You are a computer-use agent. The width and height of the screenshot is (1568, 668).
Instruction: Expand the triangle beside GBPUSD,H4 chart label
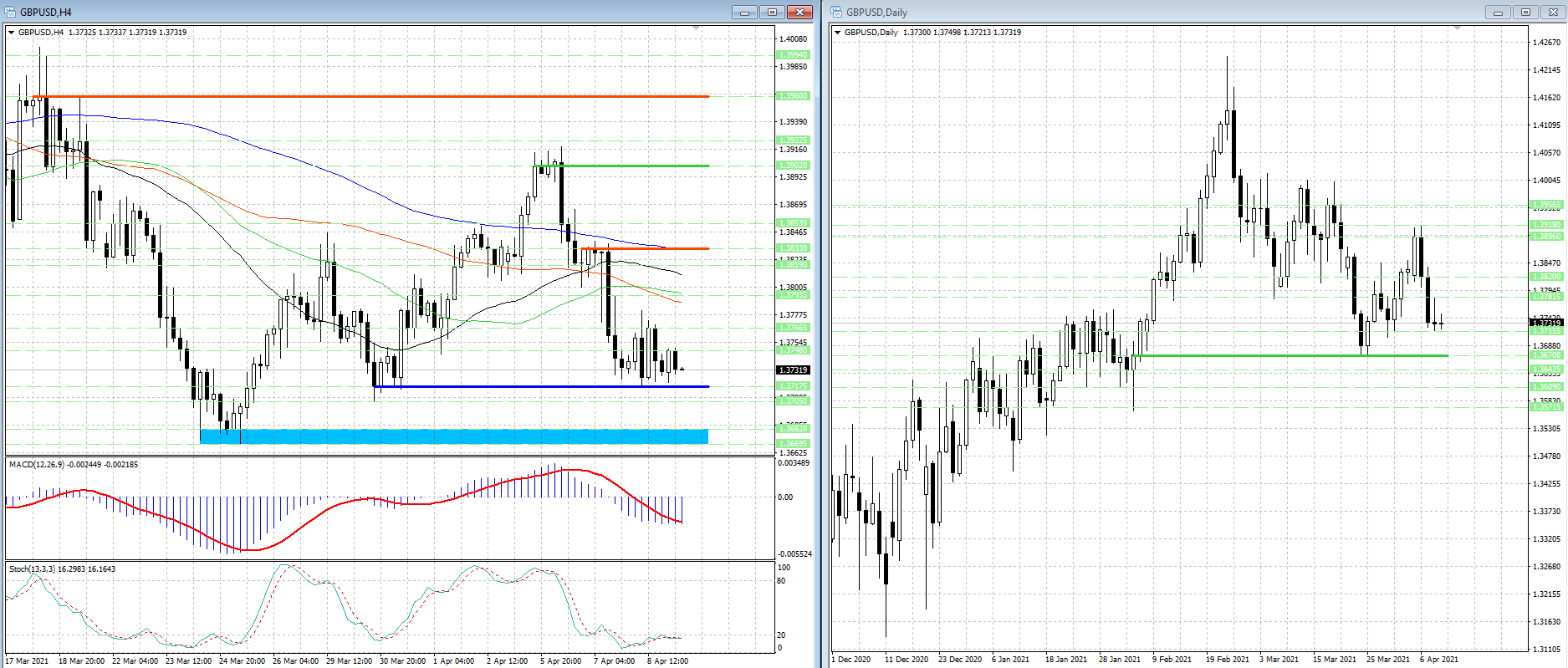(11, 33)
